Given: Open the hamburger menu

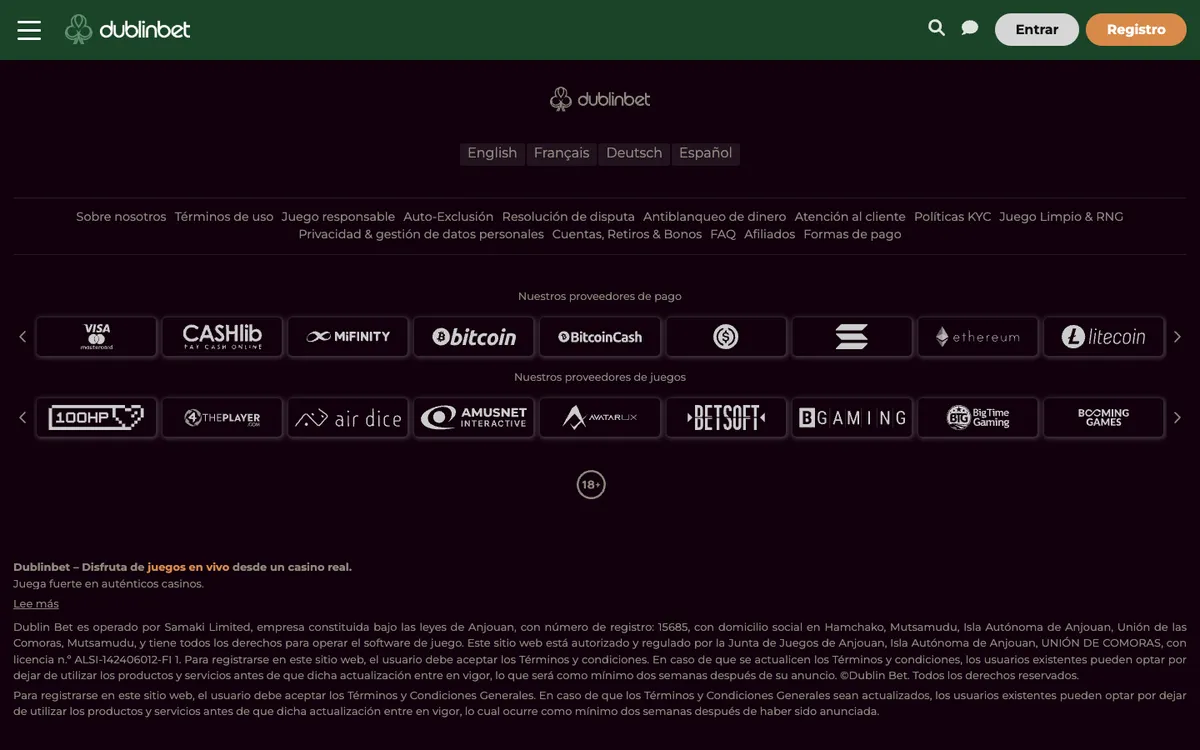Looking at the screenshot, I should tap(29, 30).
